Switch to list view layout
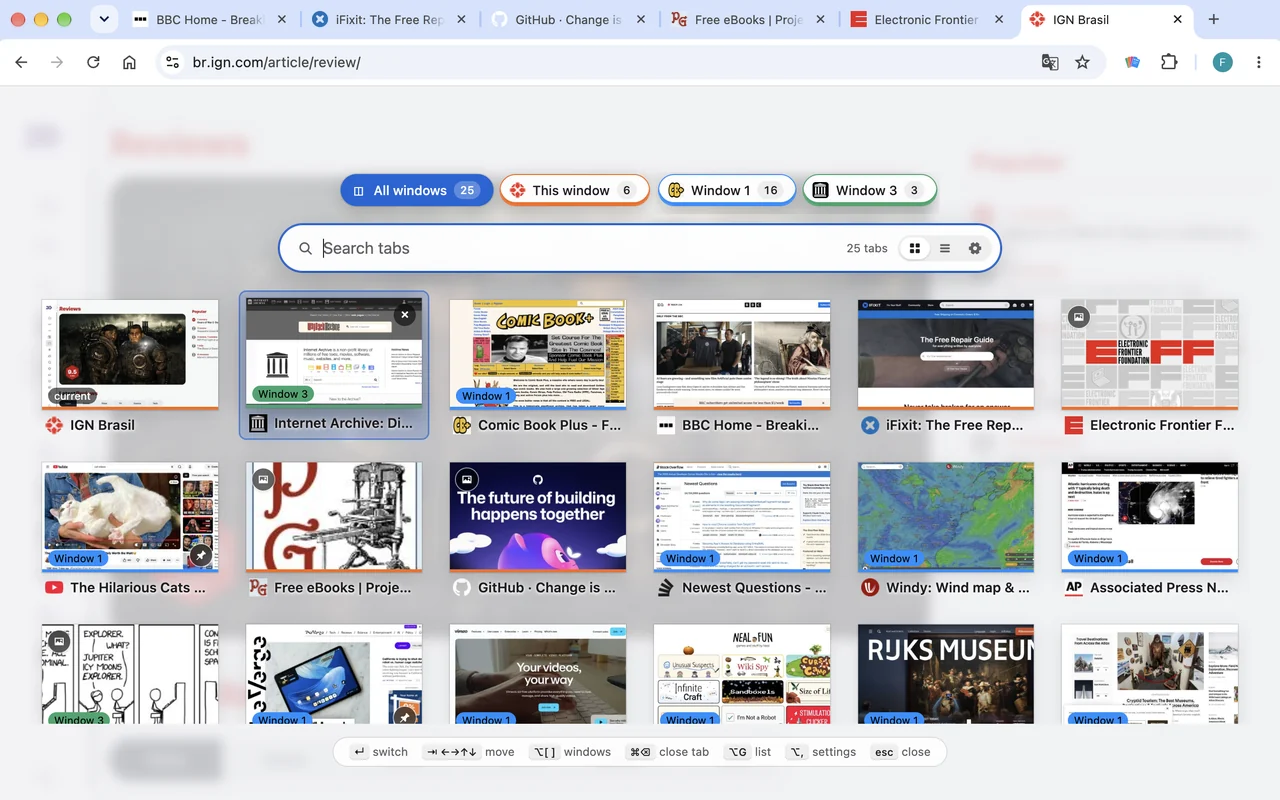This screenshot has width=1280, height=800. (945, 248)
